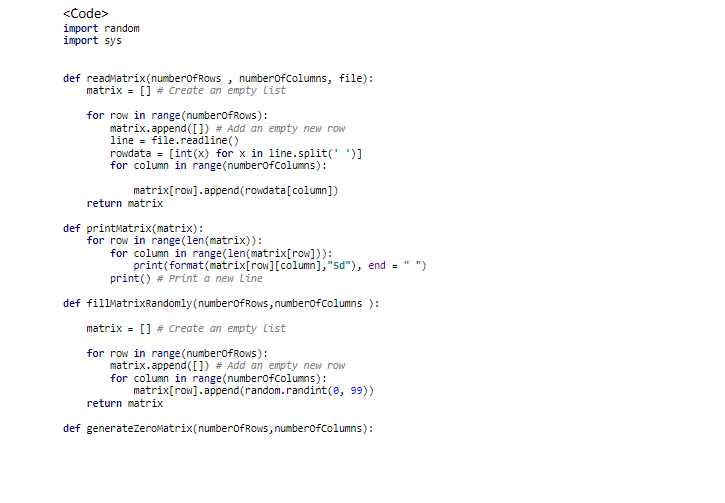
Task: Click the last 'return matrix' statement
Action: tap(125, 404)
